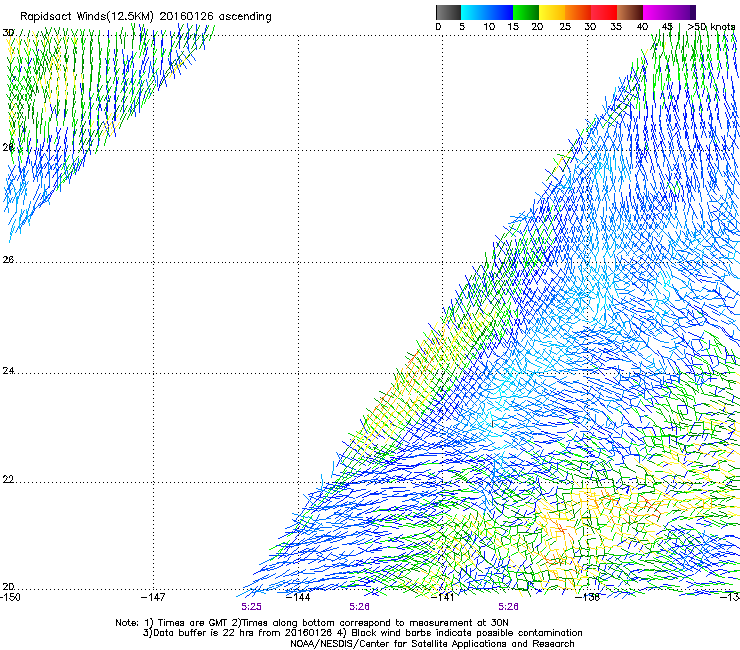The image size is (740, 650).
Task: Click the date 20160126 in the title
Action: [x=186, y=17]
